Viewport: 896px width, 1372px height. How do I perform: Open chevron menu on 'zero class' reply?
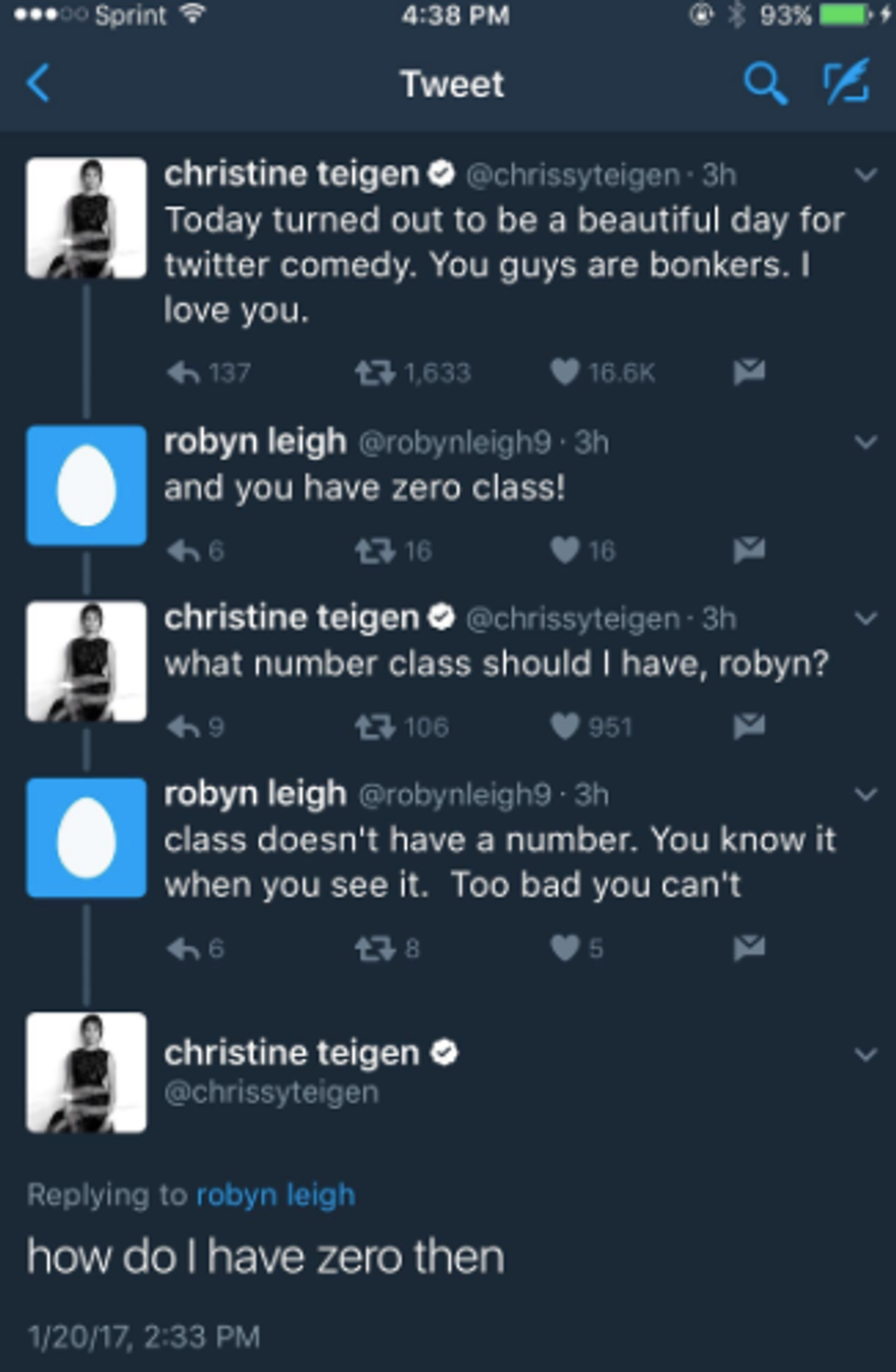coord(865,442)
